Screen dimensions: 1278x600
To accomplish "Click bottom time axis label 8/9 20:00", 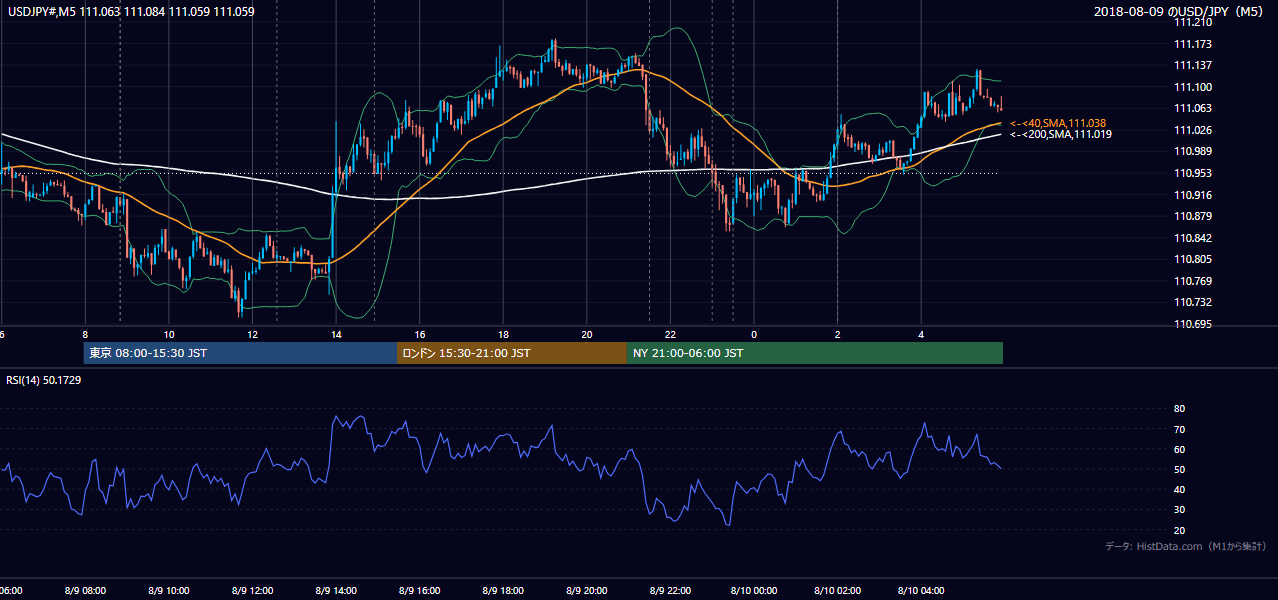I will point(587,591).
